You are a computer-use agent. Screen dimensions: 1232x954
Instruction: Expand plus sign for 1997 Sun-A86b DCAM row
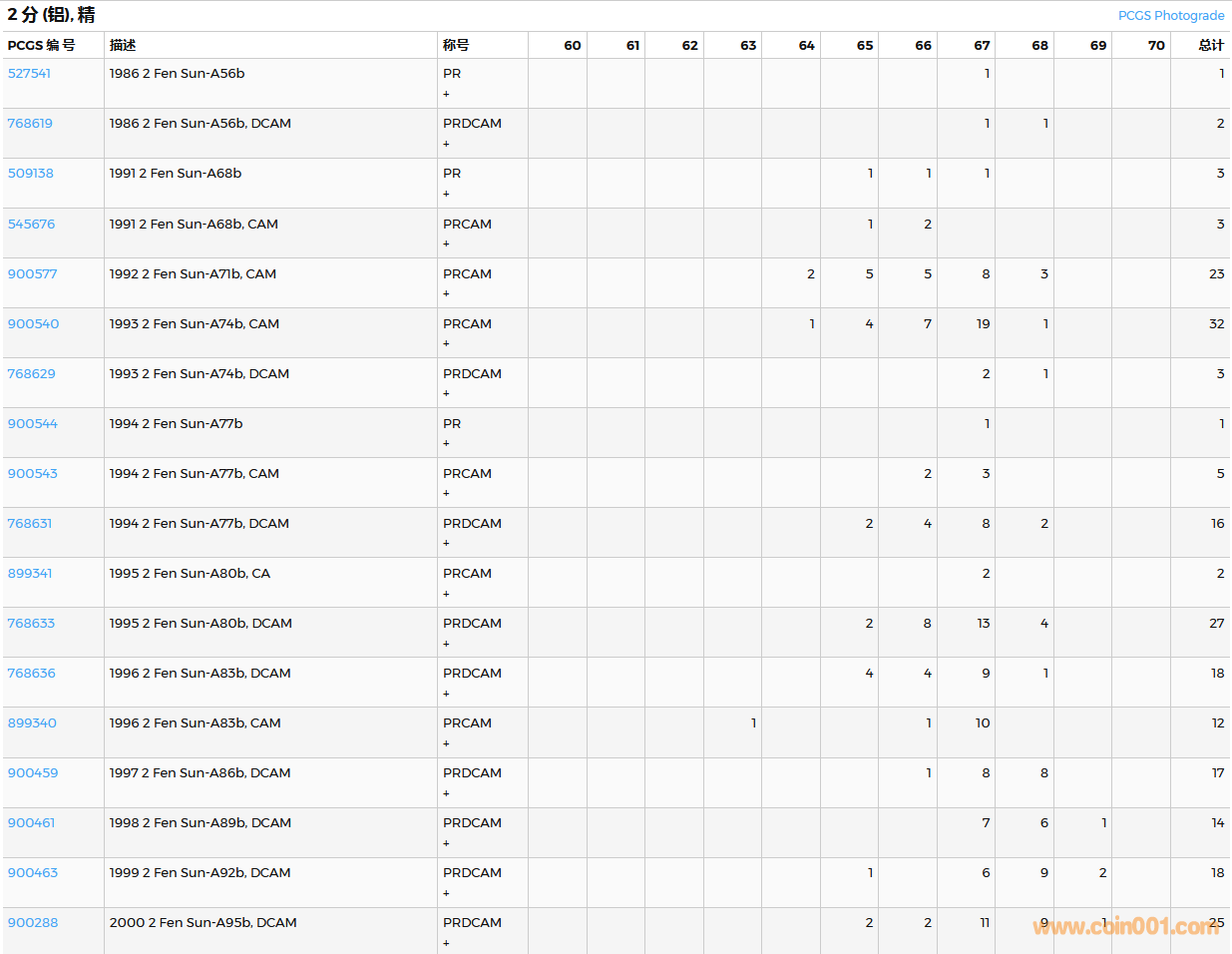446,793
